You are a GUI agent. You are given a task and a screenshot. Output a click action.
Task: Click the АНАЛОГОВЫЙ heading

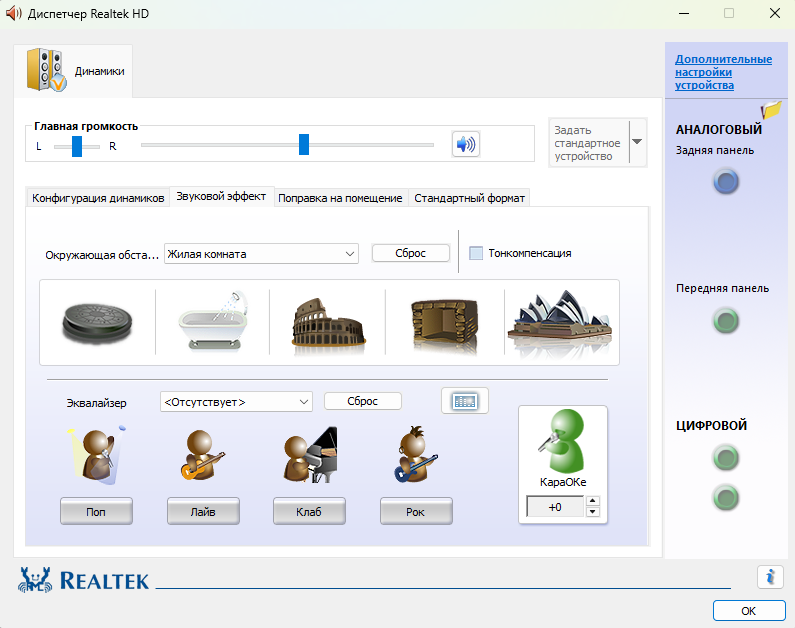pyautogui.click(x=718, y=130)
